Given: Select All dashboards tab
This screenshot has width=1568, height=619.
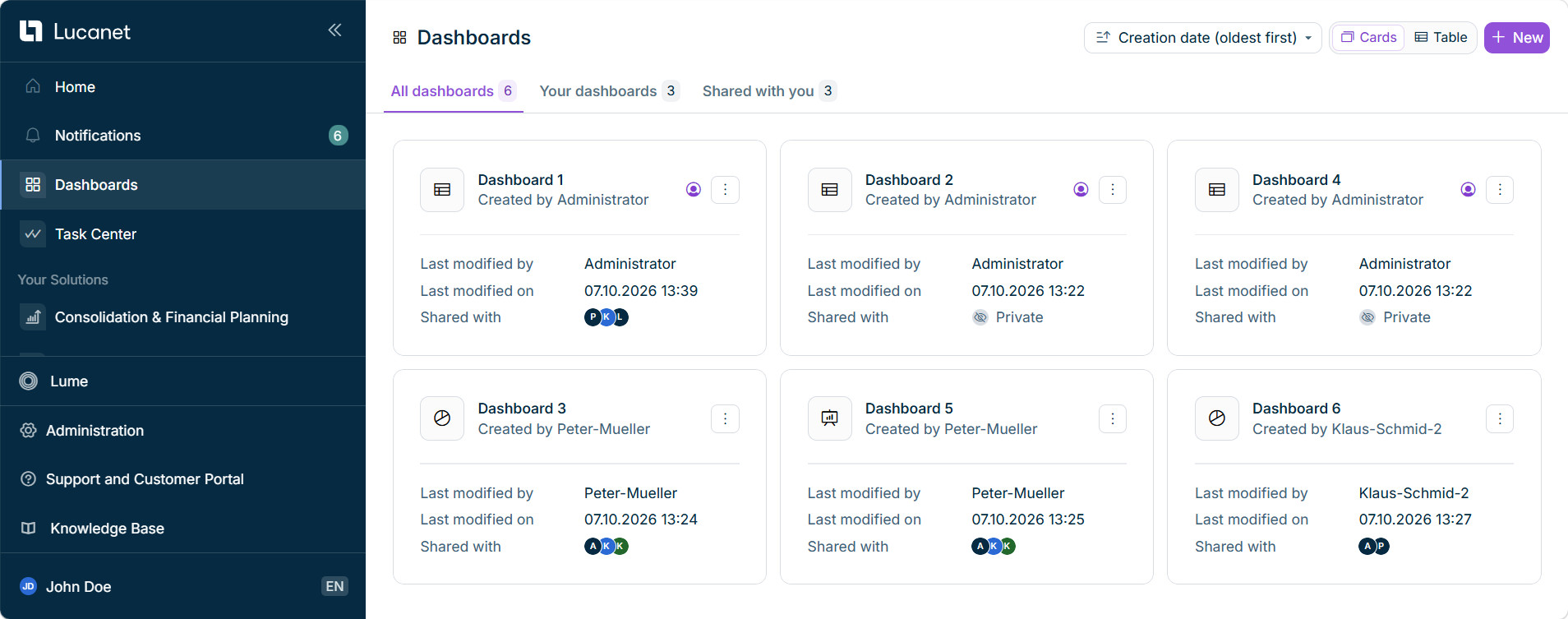Looking at the screenshot, I should coord(453,91).
